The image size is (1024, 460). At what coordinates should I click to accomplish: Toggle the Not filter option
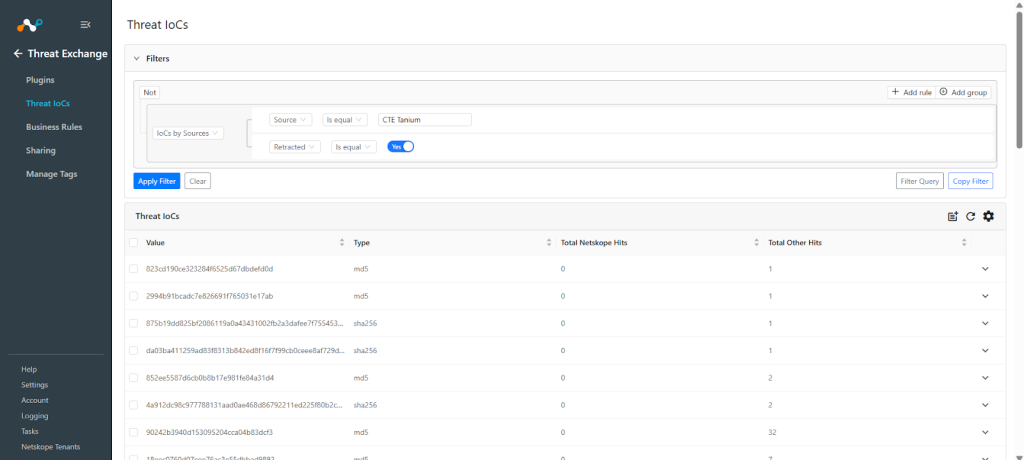[150, 93]
